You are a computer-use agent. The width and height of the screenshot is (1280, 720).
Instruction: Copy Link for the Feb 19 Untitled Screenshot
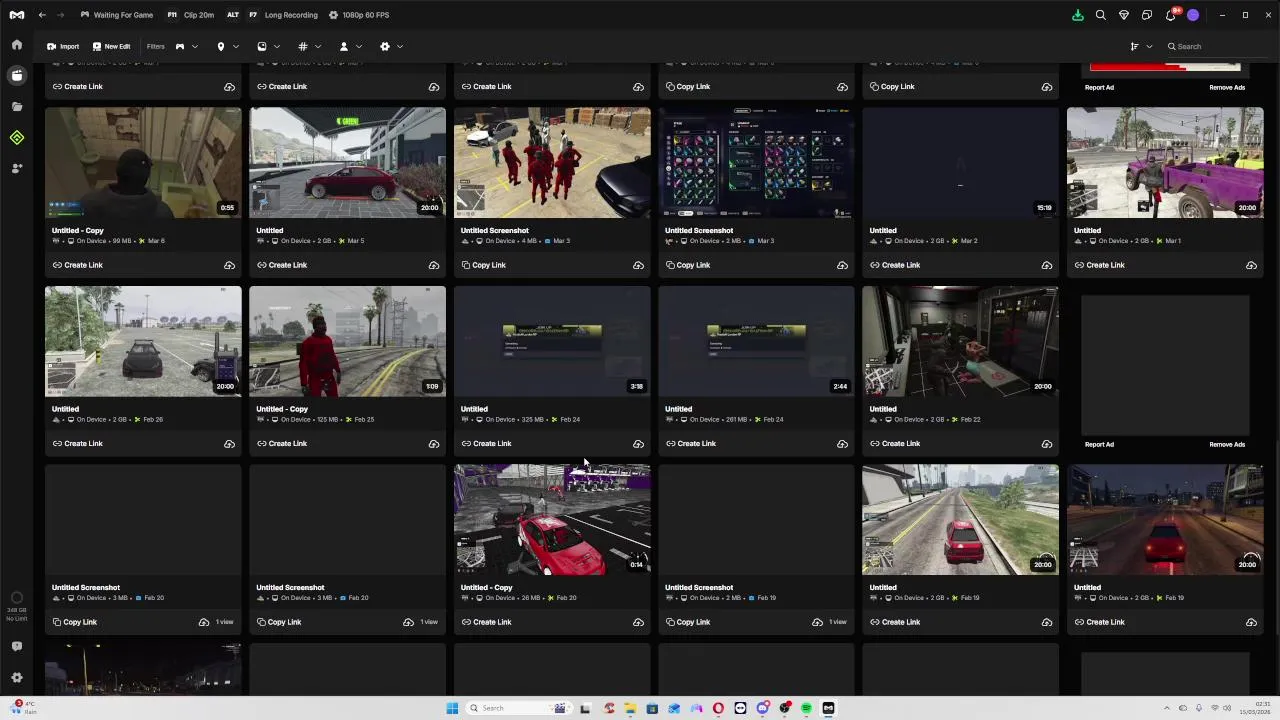pos(688,622)
